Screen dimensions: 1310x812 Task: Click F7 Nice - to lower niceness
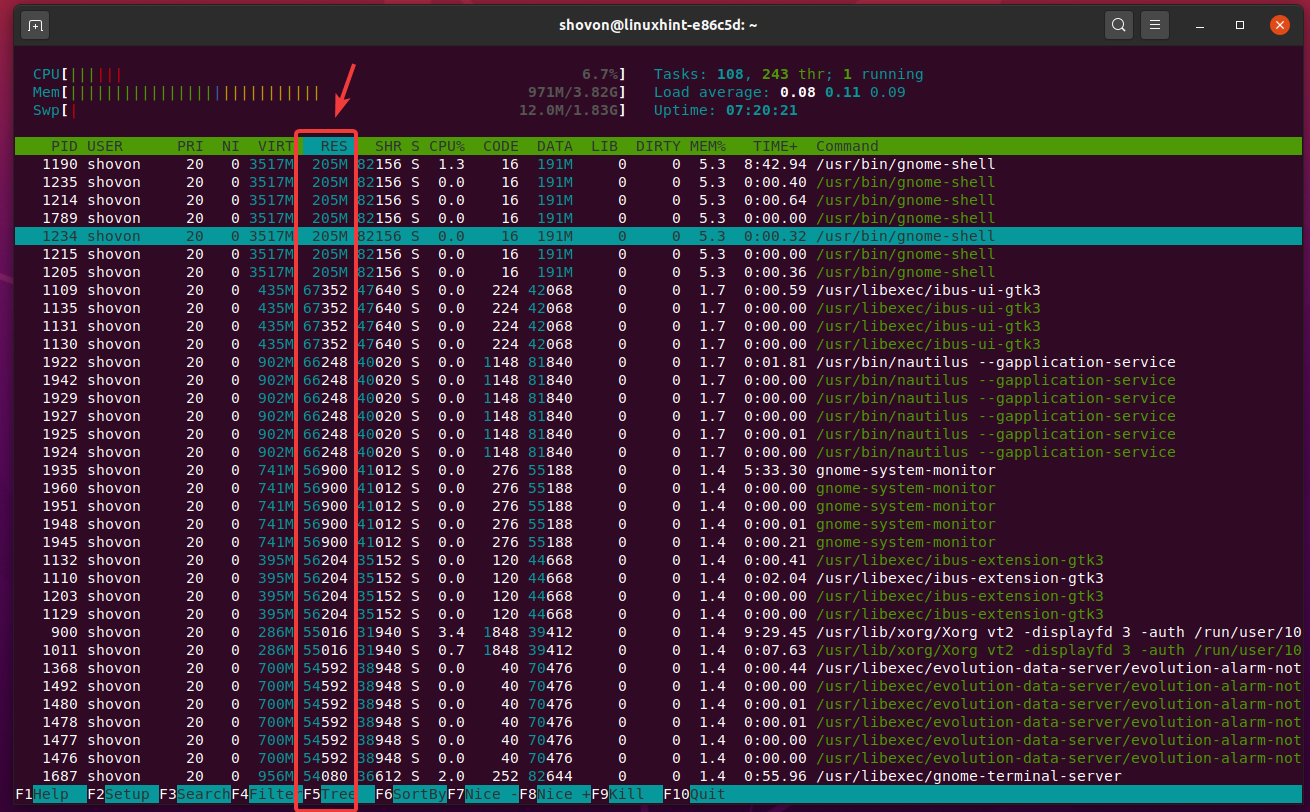(483, 794)
